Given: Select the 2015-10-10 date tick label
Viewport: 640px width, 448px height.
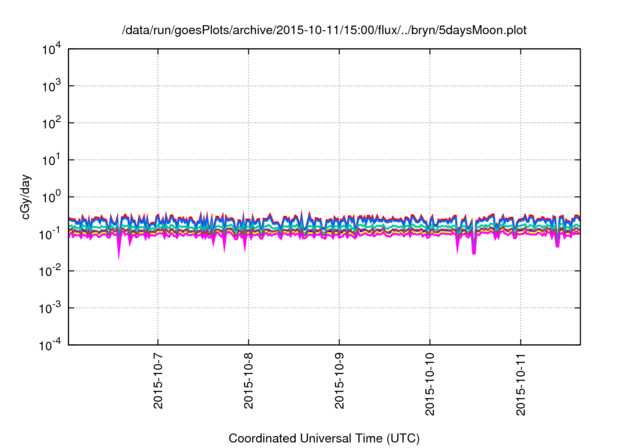Looking at the screenshot, I should click(x=430, y=389).
